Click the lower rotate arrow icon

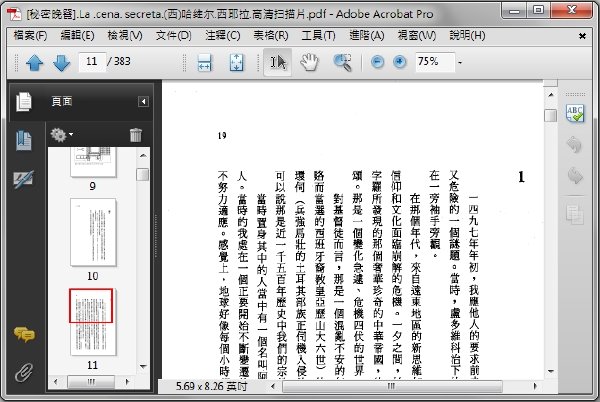tap(575, 176)
